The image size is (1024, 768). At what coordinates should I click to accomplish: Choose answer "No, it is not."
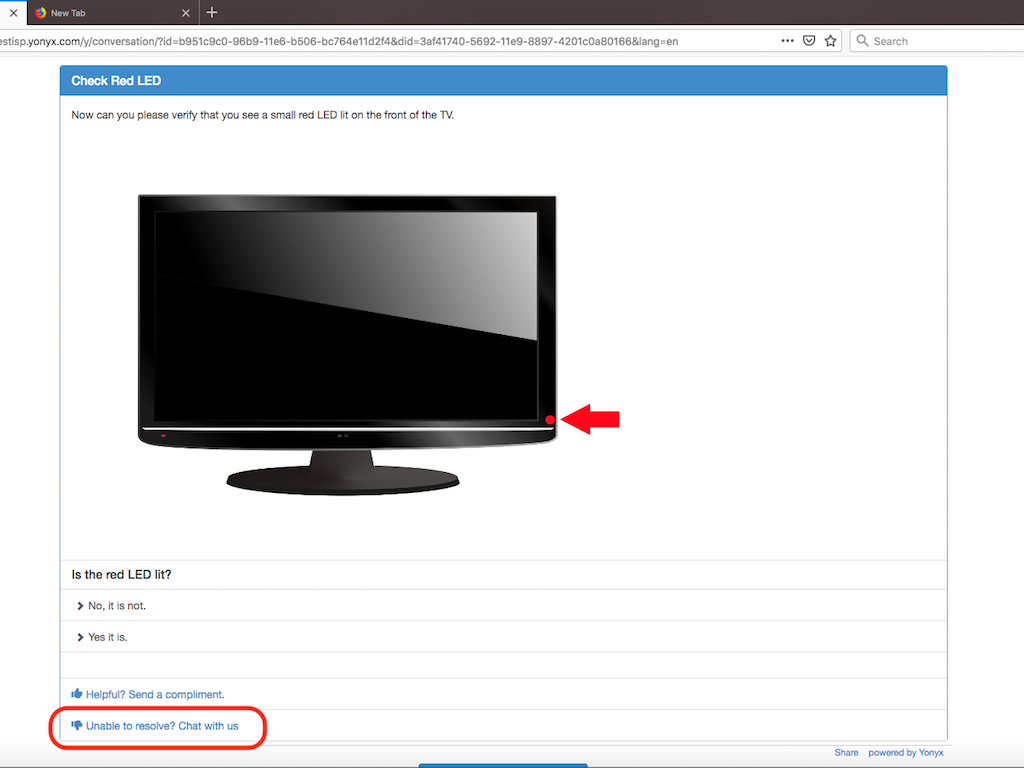504,605
